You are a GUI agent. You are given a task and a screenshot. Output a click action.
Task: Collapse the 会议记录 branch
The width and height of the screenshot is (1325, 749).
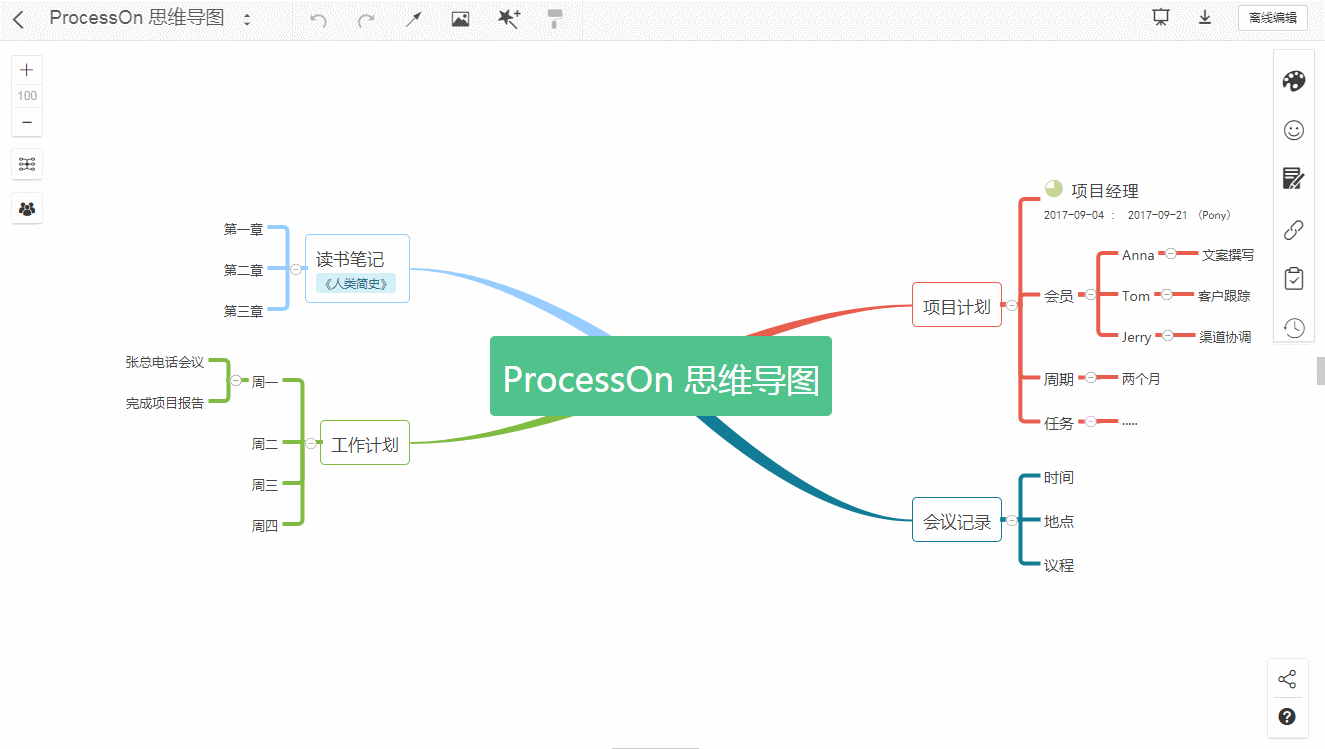click(1012, 520)
